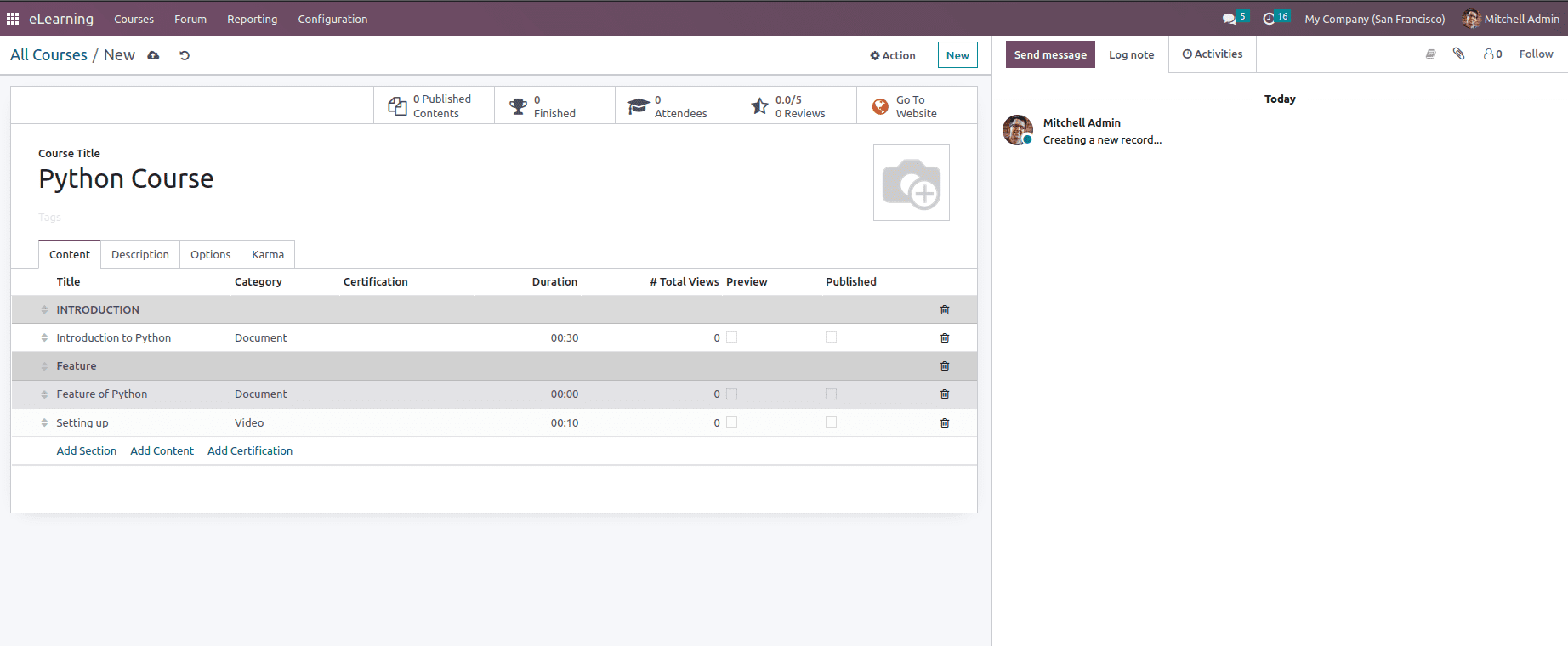
Task: Save record manually with cloud icon
Action: [153, 55]
